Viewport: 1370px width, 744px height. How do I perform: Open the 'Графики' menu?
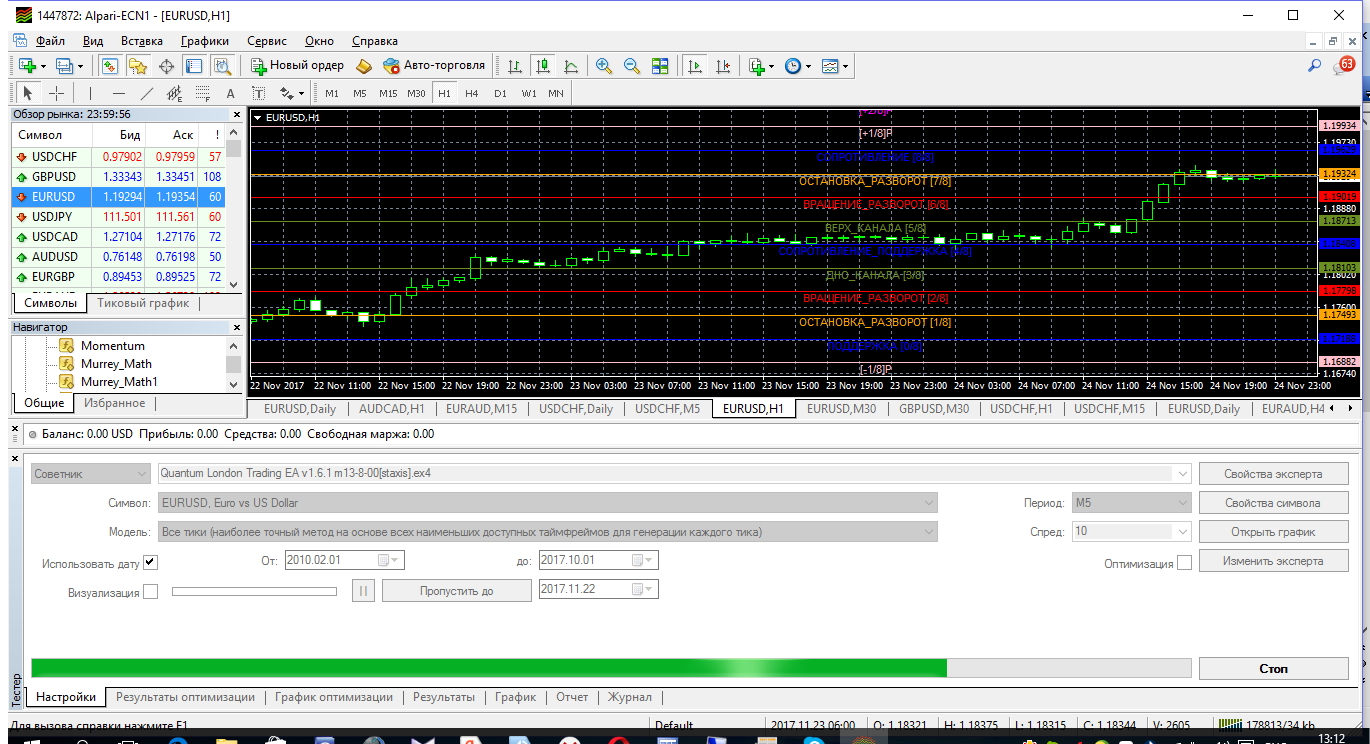coord(205,41)
